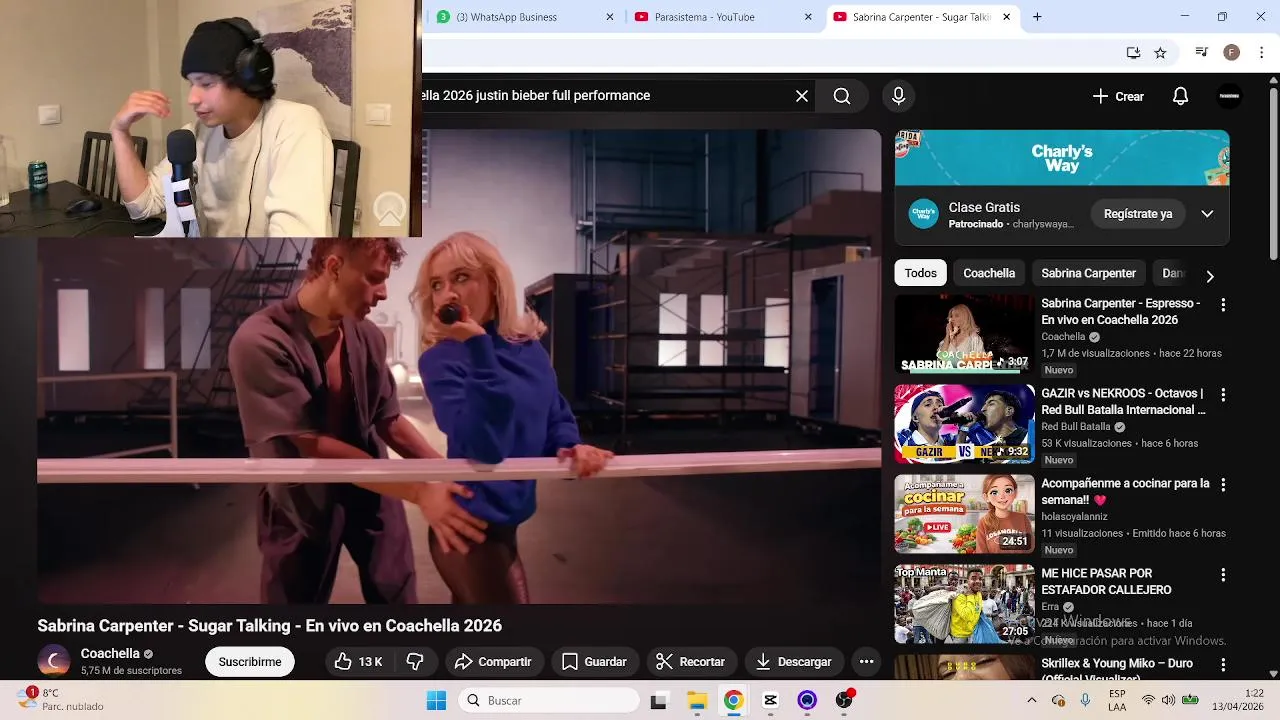Select the Todos filter chip
This screenshot has width=1280, height=720.
coord(921,273)
